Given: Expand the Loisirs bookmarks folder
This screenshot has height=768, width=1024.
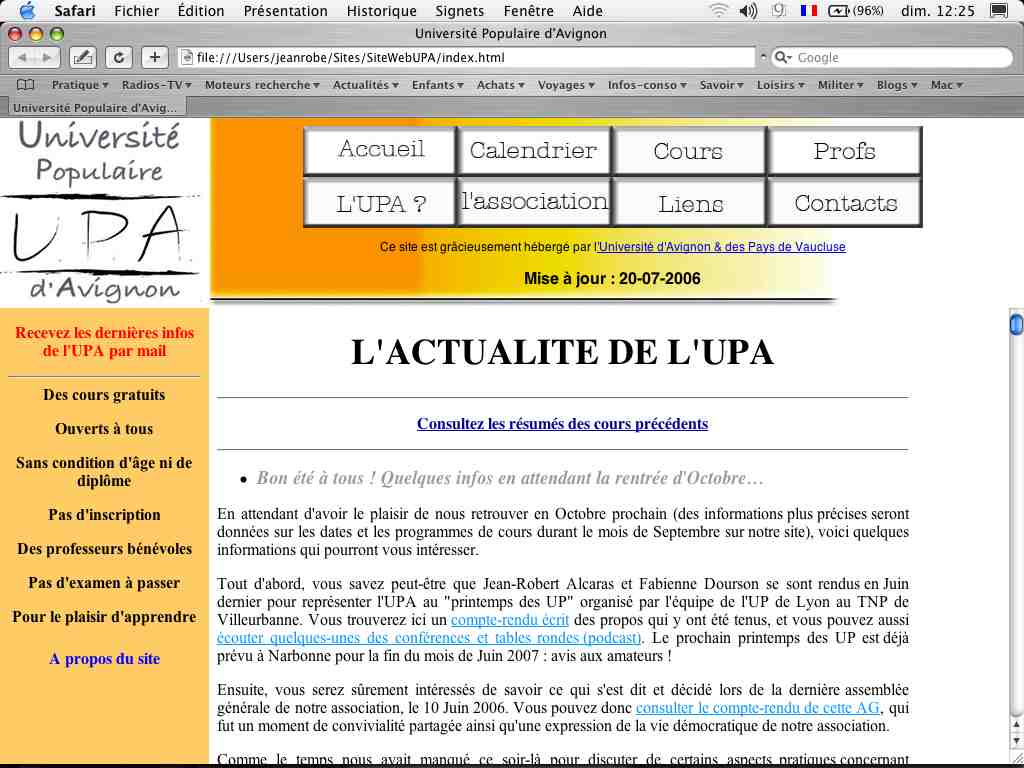Looking at the screenshot, I should coord(780,85).
